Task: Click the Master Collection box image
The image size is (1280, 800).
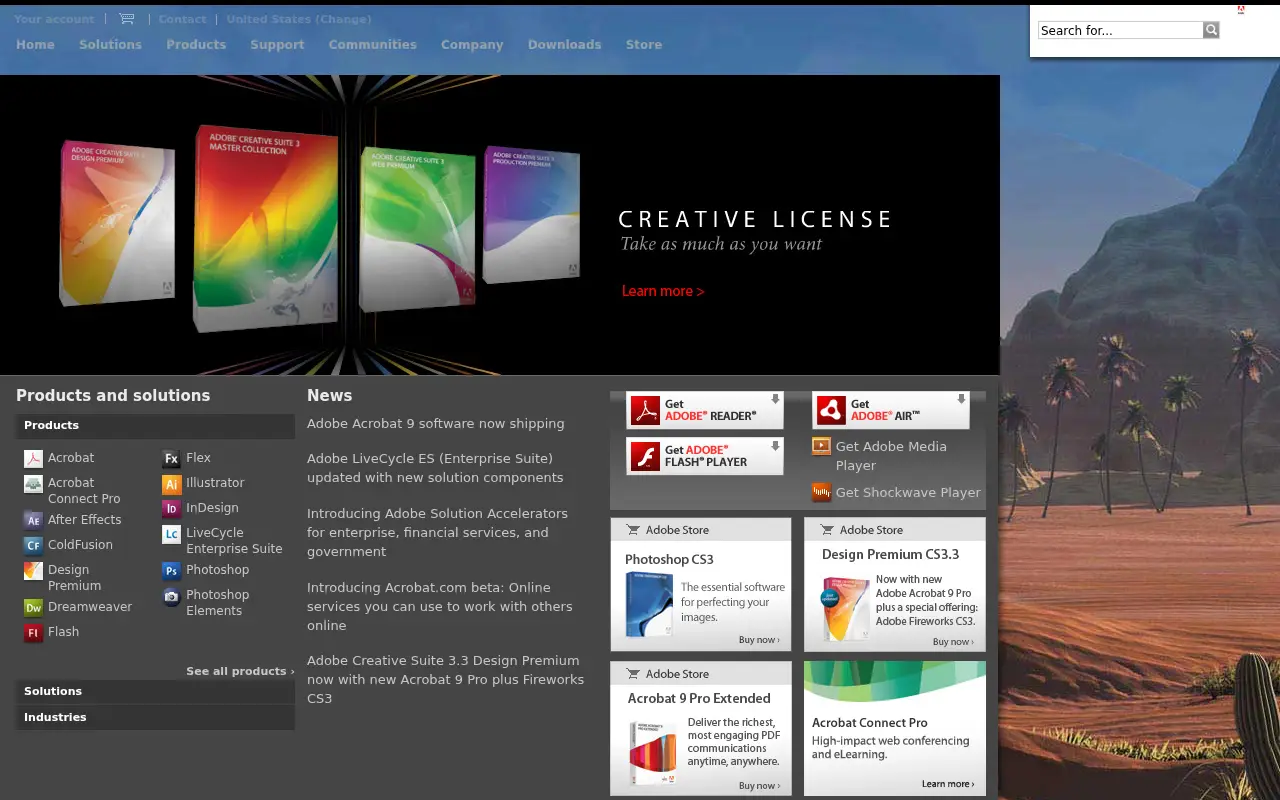Action: pos(265,228)
